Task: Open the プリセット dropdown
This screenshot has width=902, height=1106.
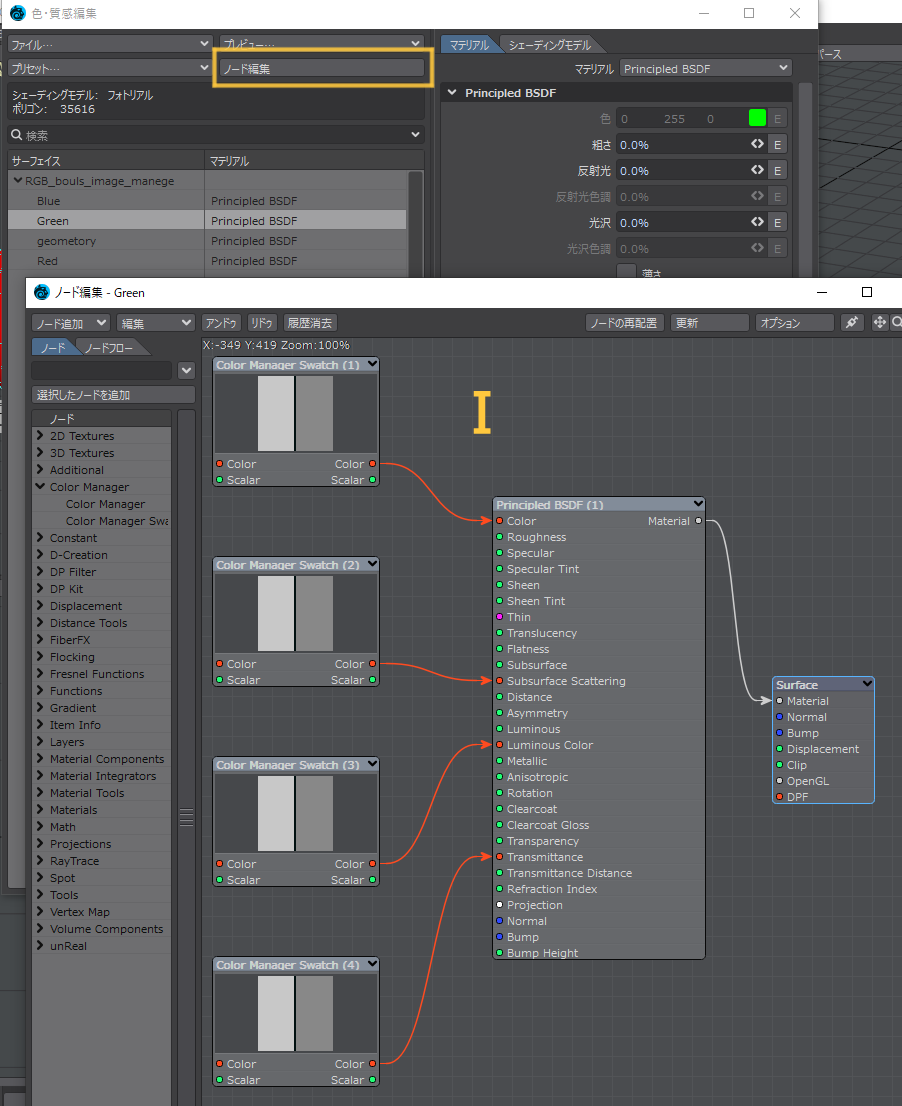Action: (110, 68)
